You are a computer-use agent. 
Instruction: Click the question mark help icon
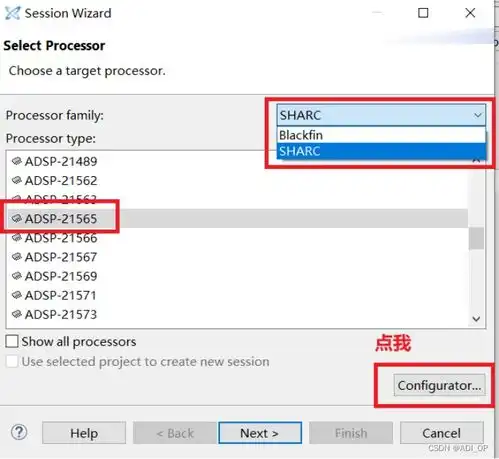point(19,432)
